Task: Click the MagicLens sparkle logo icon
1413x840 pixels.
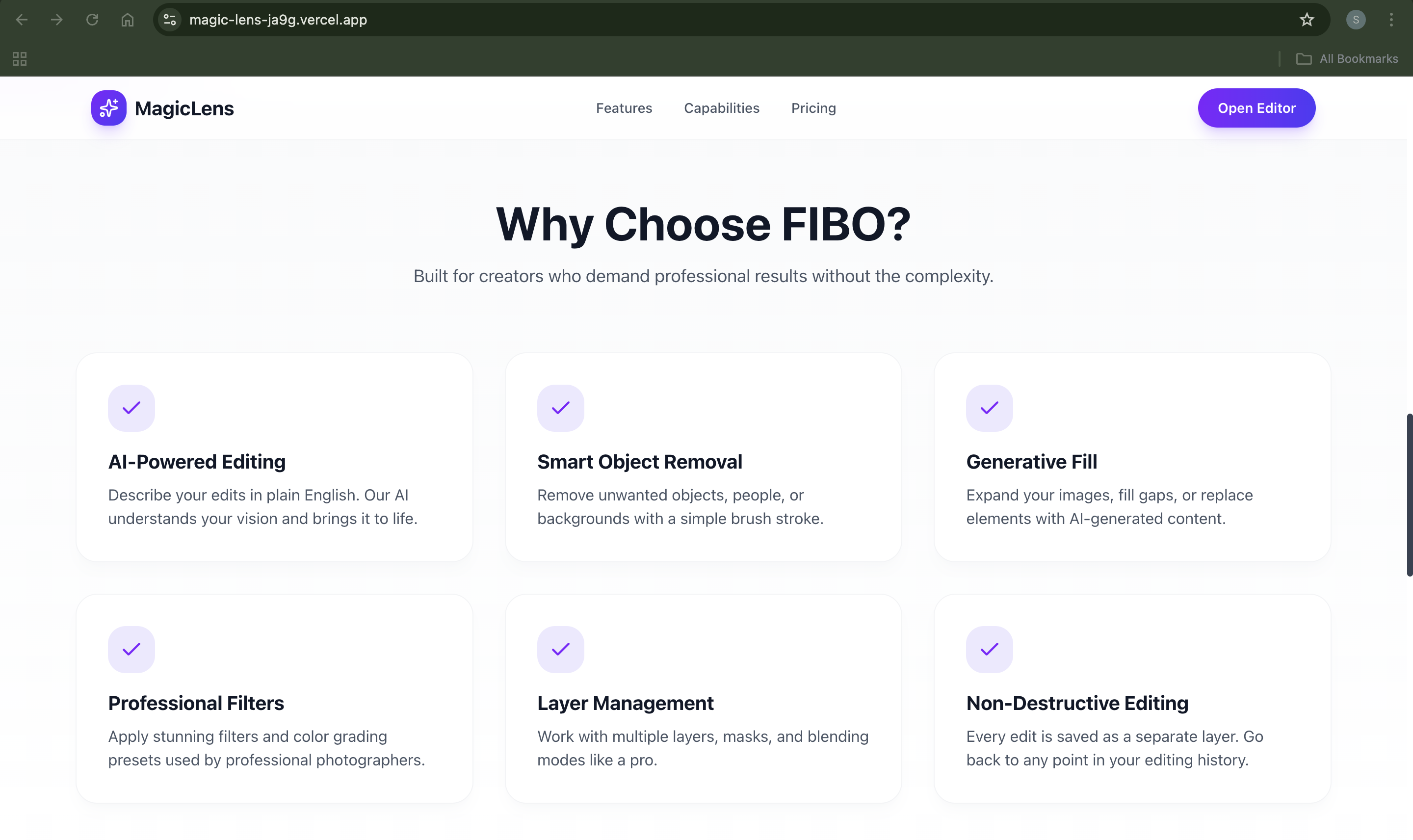Action: 108,107
